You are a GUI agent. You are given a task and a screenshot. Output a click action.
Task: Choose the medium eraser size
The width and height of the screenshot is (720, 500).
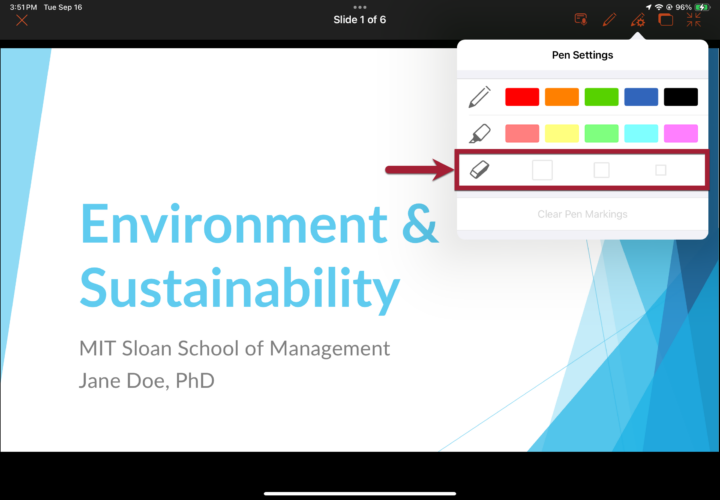pyautogui.click(x=601, y=170)
